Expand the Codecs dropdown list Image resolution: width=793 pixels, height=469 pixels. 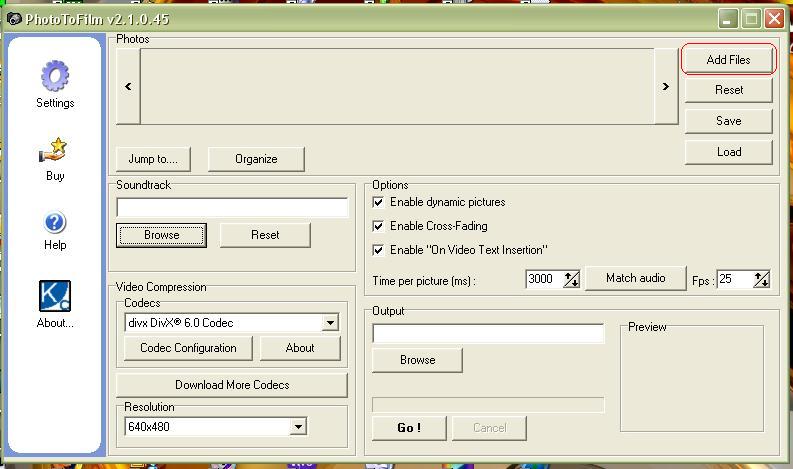coord(329,323)
